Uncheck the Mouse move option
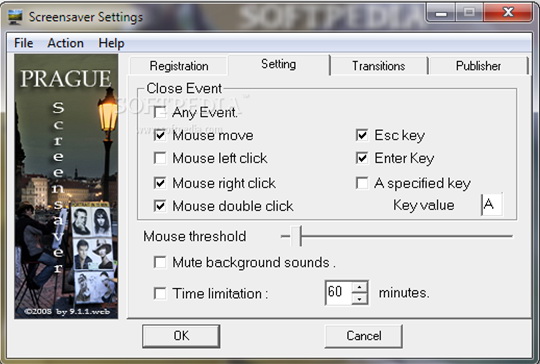540x364 pixels. 160,135
